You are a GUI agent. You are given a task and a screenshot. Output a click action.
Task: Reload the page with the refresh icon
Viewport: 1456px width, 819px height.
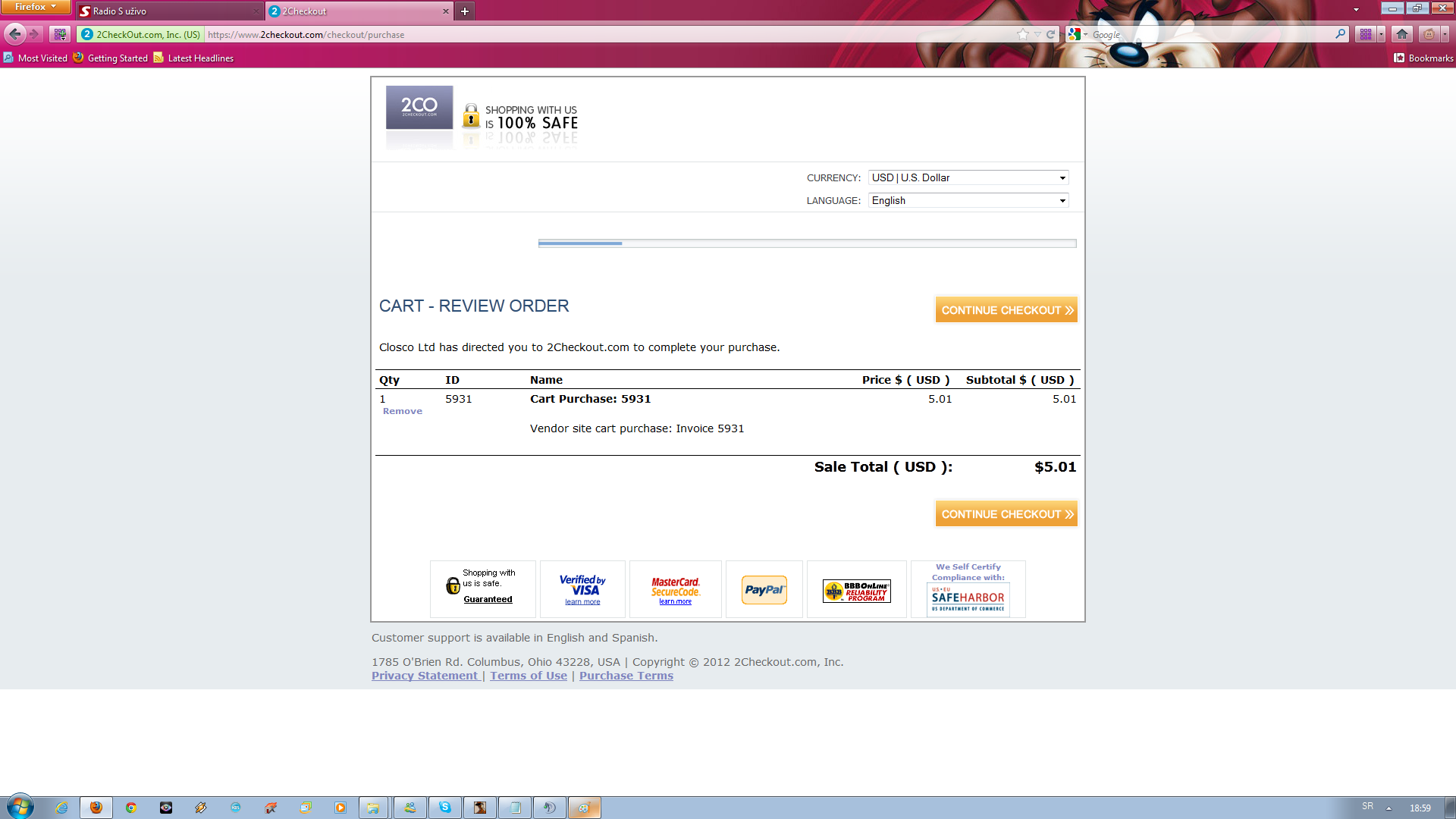pos(1051,34)
